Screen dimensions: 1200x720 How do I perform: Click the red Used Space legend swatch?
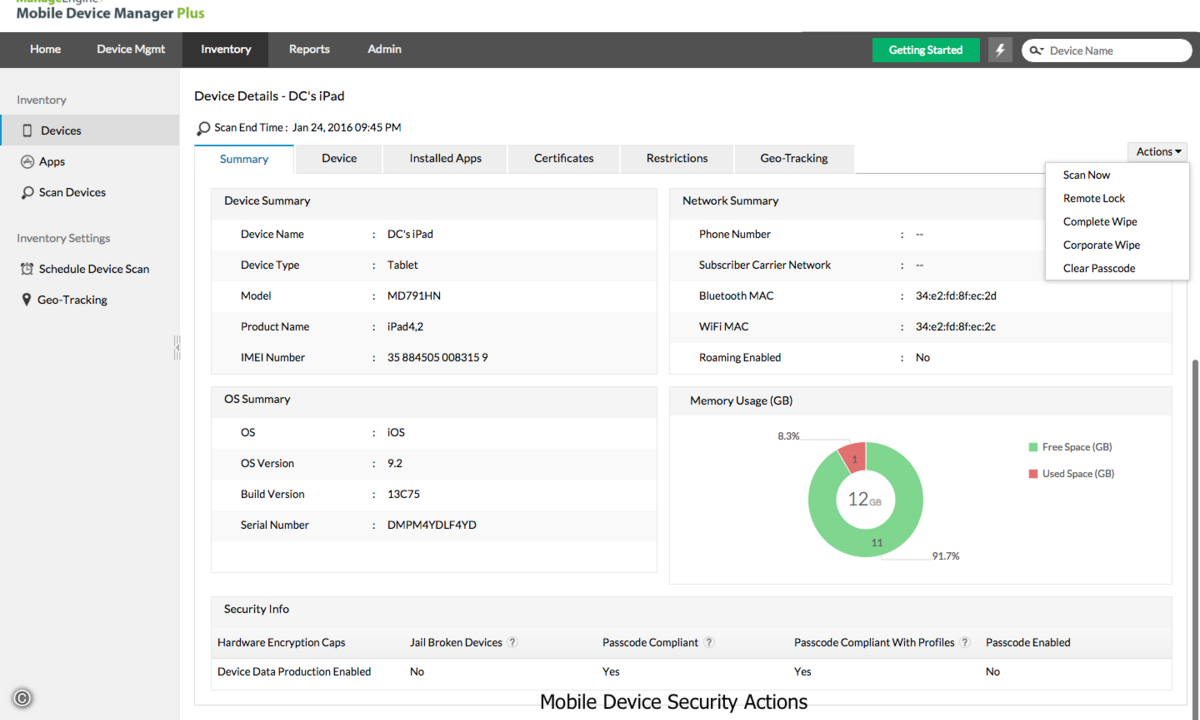tap(1033, 473)
